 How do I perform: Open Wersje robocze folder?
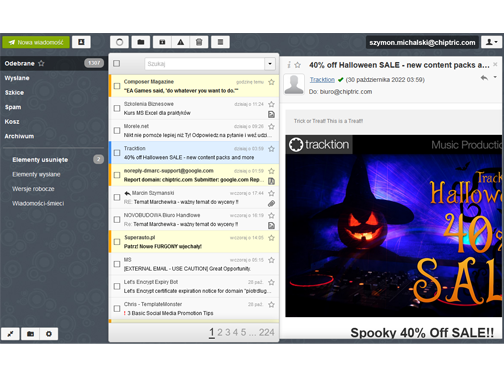point(33,189)
